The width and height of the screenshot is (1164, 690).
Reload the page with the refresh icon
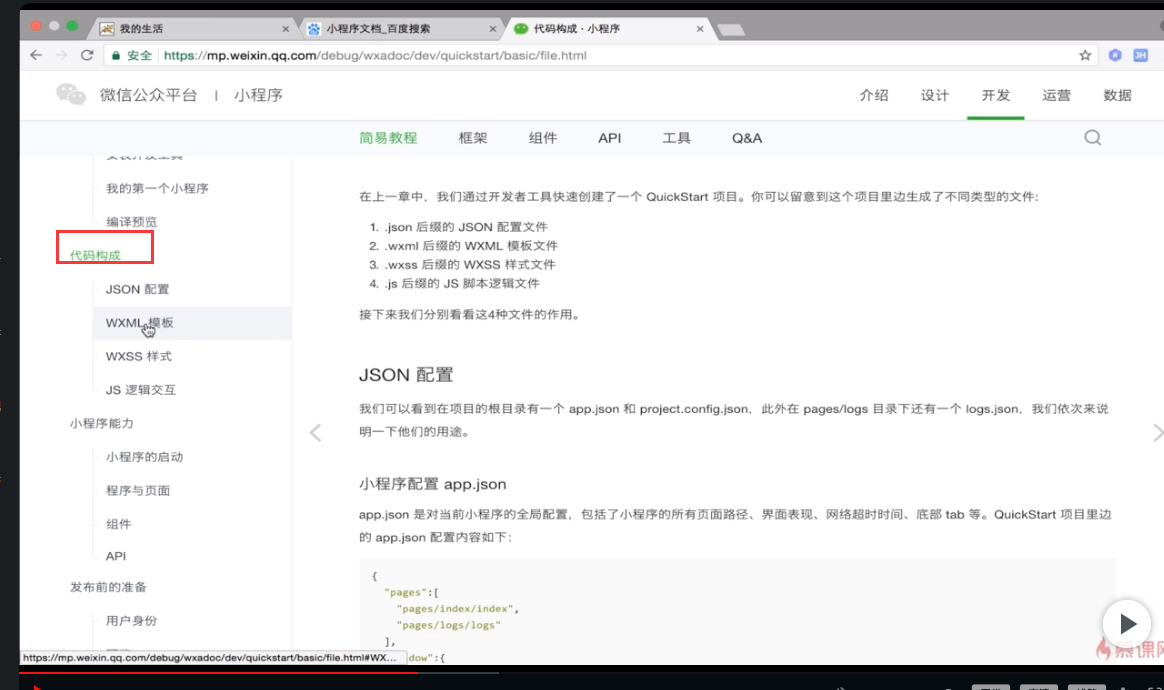[x=87, y=55]
